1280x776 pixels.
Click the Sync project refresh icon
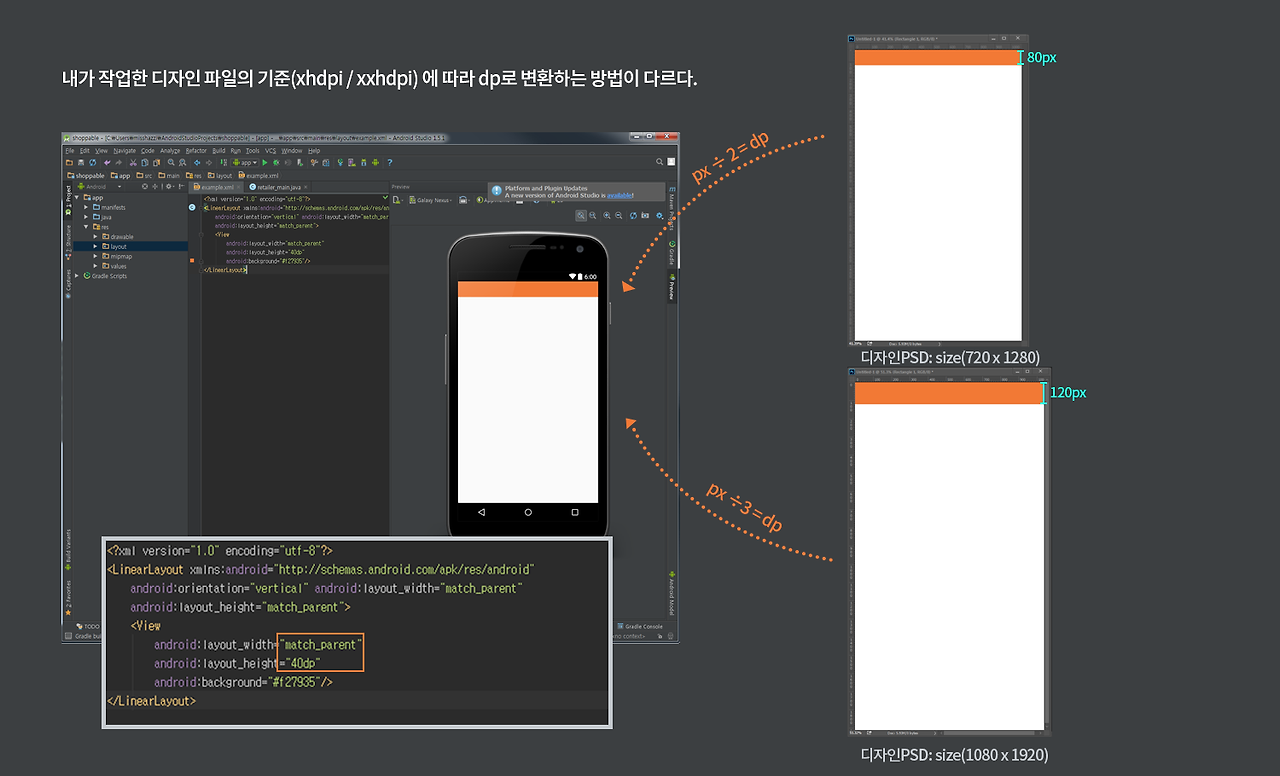point(91,162)
